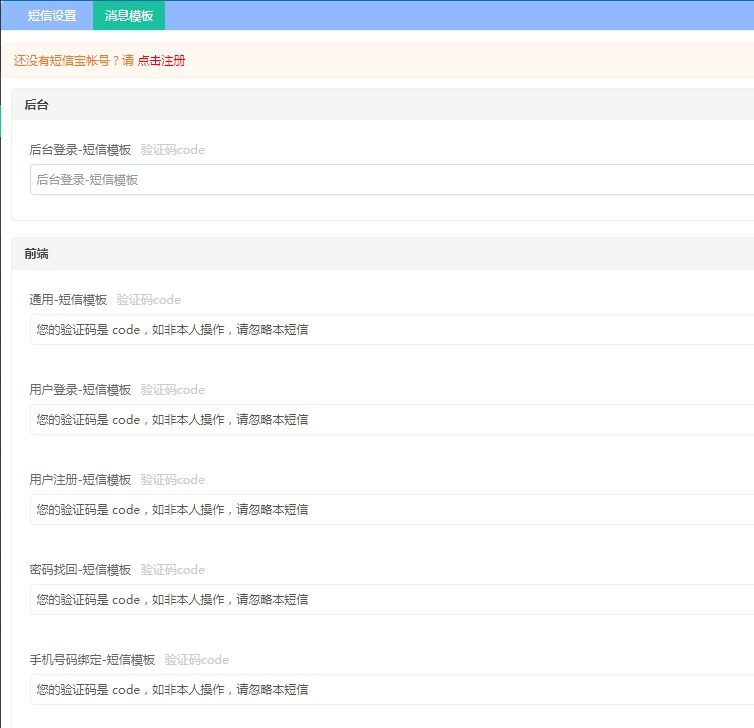754x728 pixels.
Task: Select the 用户注册-短信模板 input field
Action: pos(390,510)
